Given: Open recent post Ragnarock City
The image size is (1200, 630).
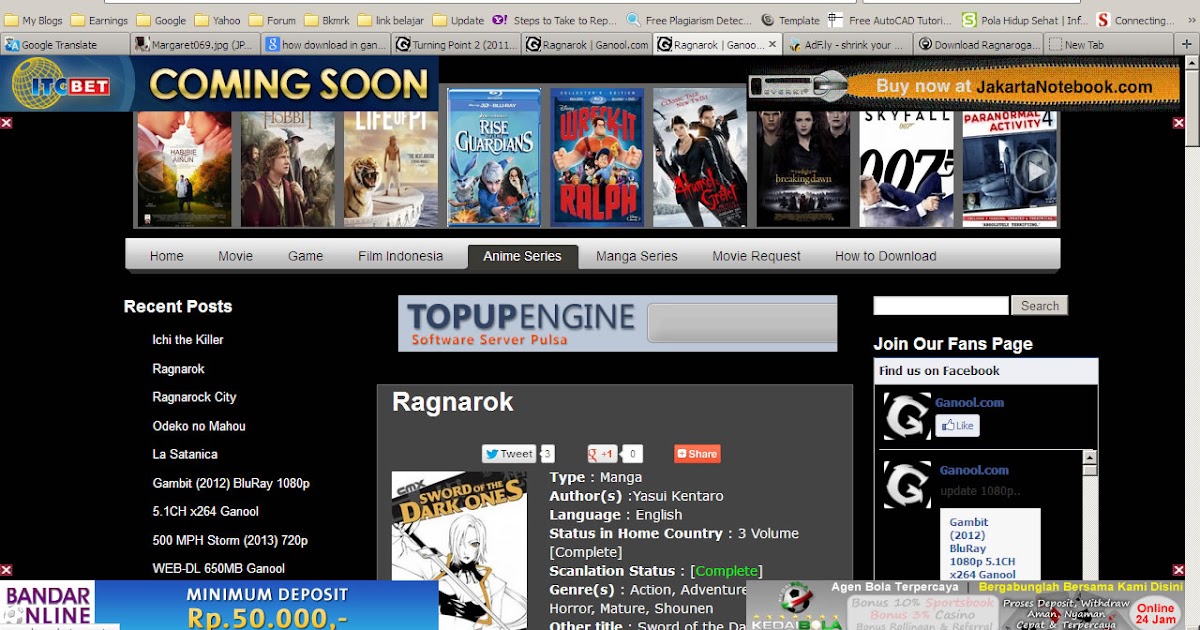Looking at the screenshot, I should click(x=194, y=397).
